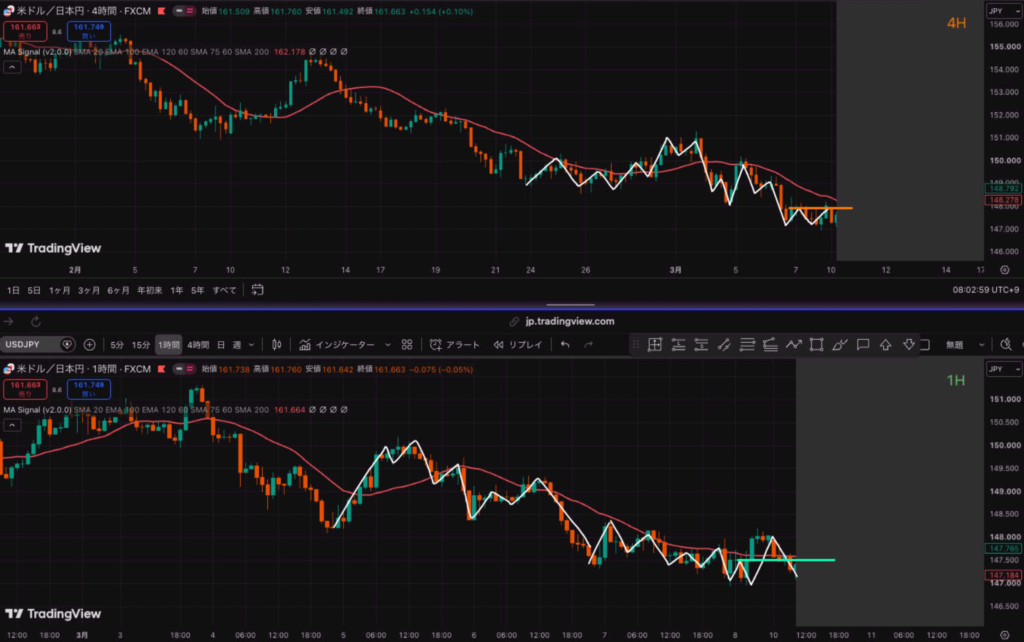
Task: Select the 1時間 timeframe button
Action: tap(168, 345)
